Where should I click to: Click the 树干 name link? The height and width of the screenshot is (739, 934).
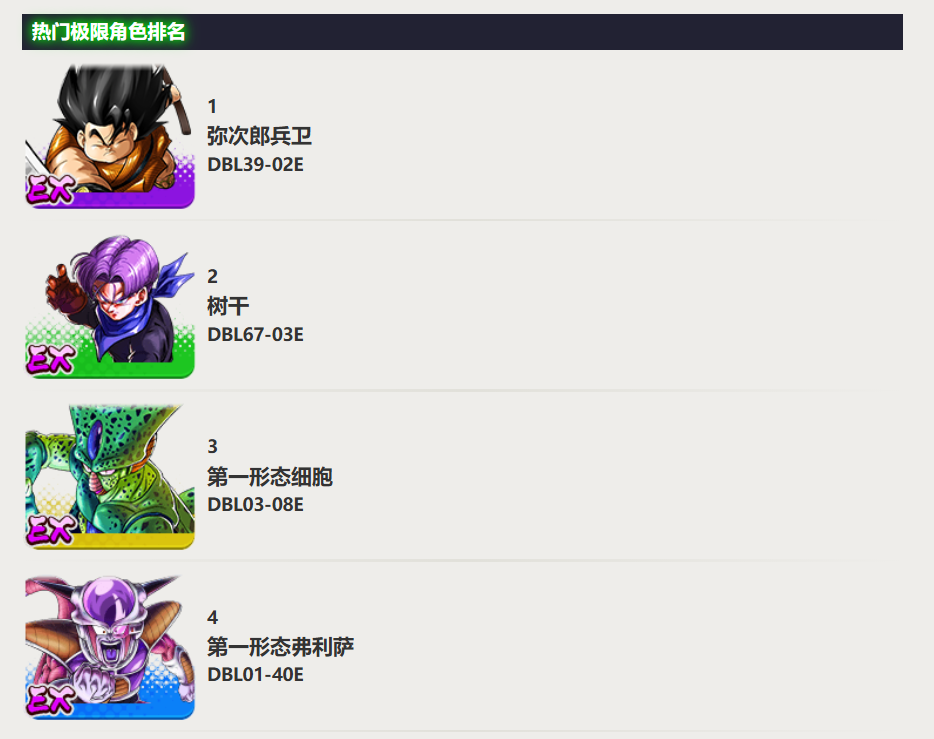coord(228,306)
